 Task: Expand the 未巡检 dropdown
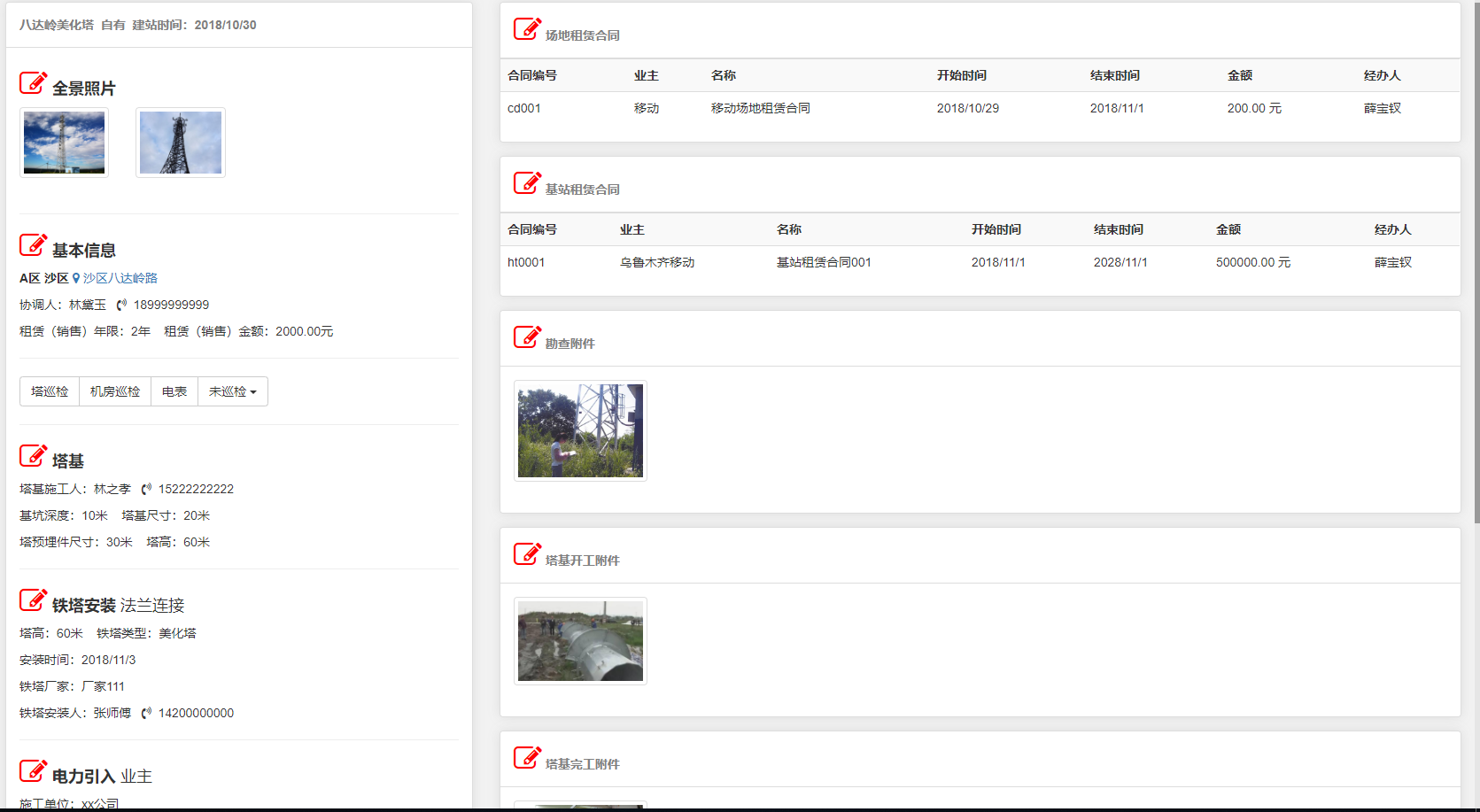click(x=232, y=391)
